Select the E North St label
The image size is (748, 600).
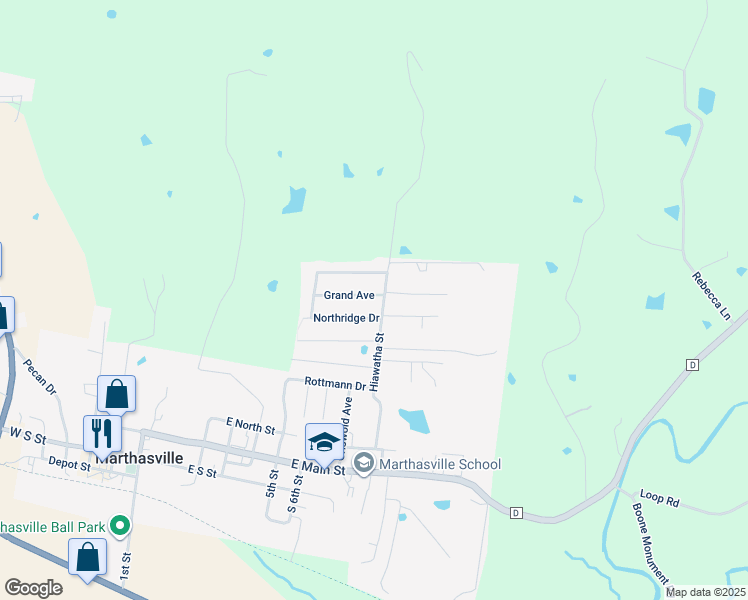pyautogui.click(x=250, y=426)
